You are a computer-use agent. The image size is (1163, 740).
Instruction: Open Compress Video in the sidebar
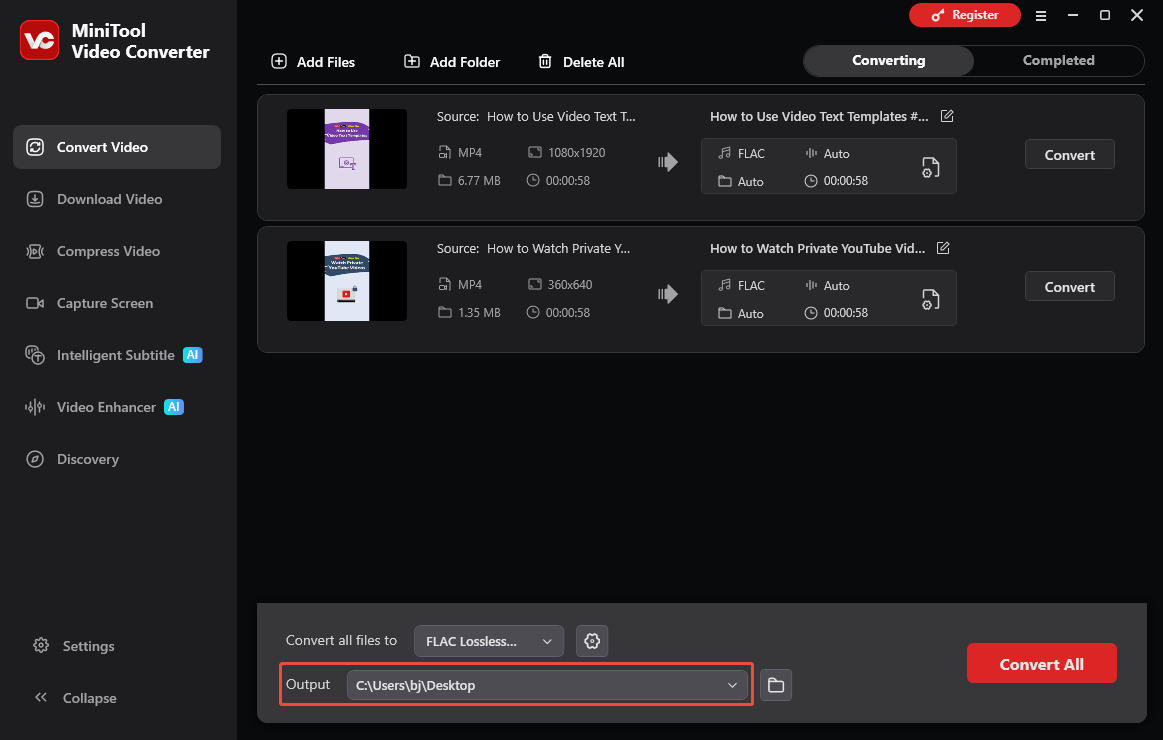(117, 251)
